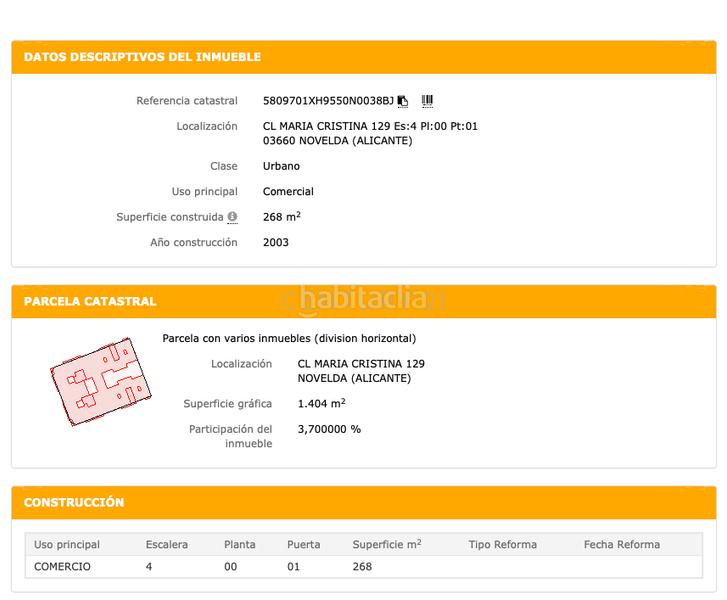Click the Parcela Catastral section header
The image size is (727, 600).
click(90, 301)
